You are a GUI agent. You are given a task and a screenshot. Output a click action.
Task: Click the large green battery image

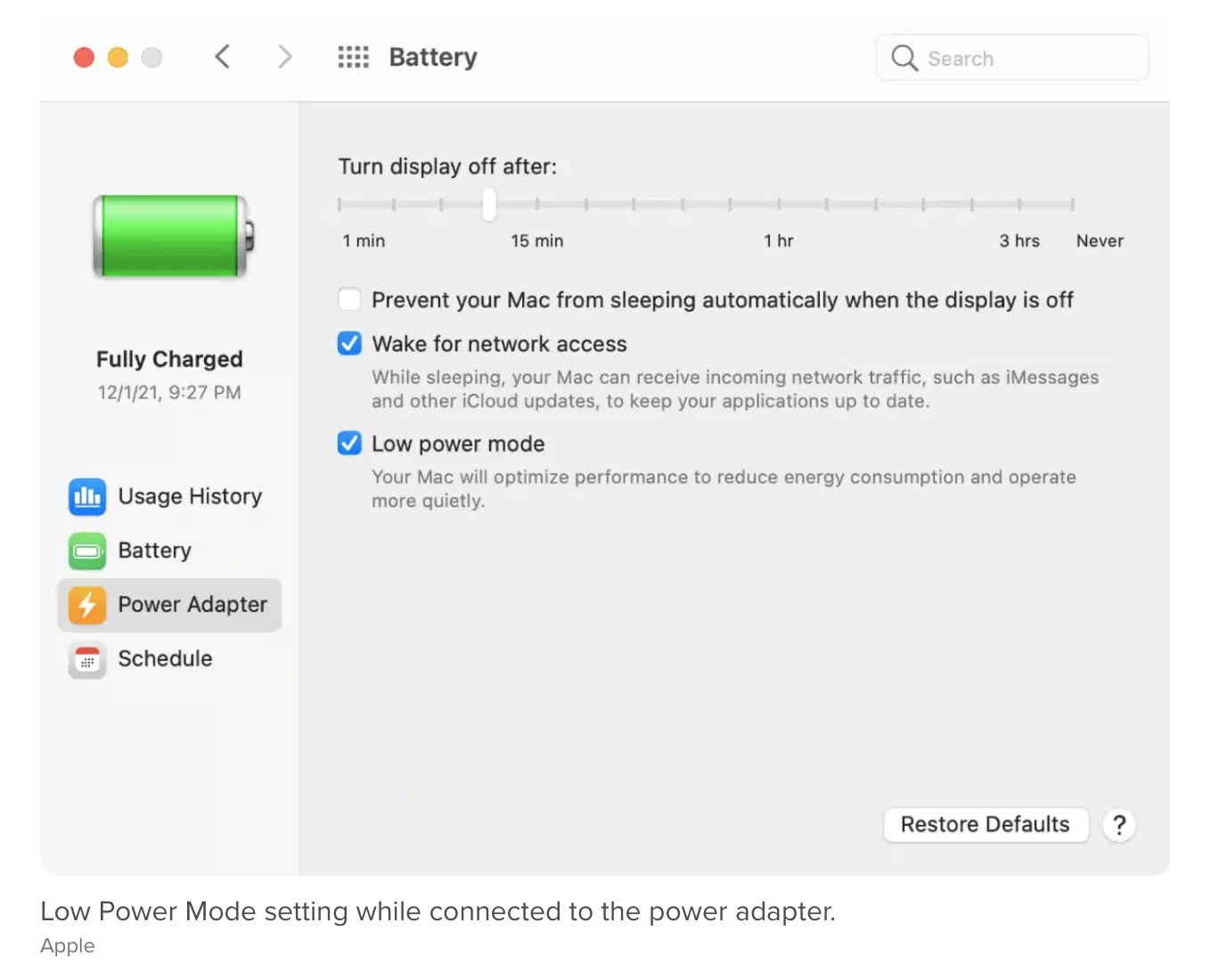coord(172,236)
